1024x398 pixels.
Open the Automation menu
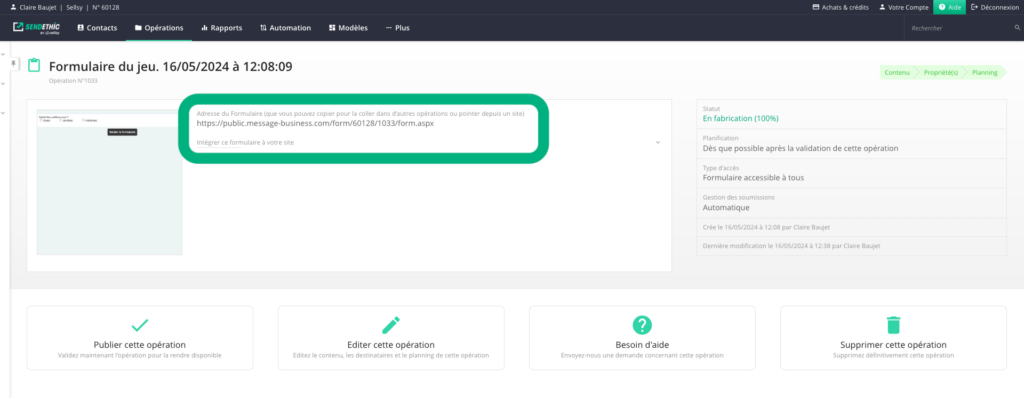285,28
